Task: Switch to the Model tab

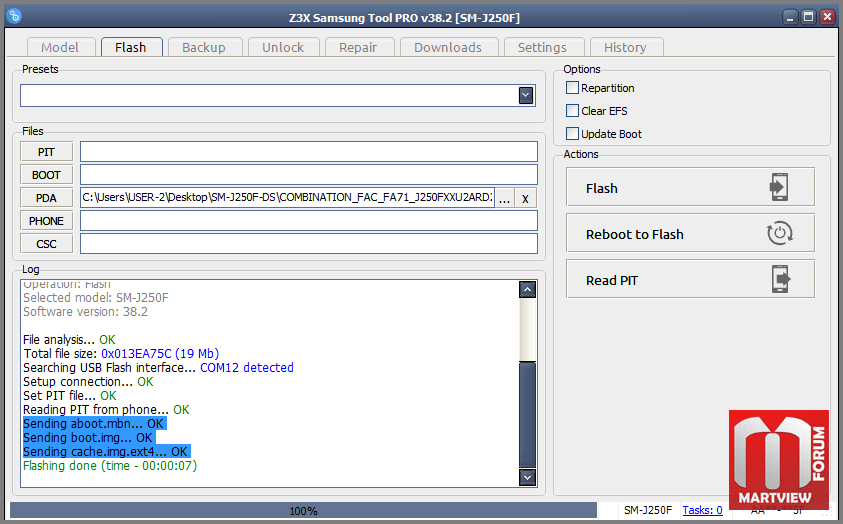Action: tap(60, 47)
